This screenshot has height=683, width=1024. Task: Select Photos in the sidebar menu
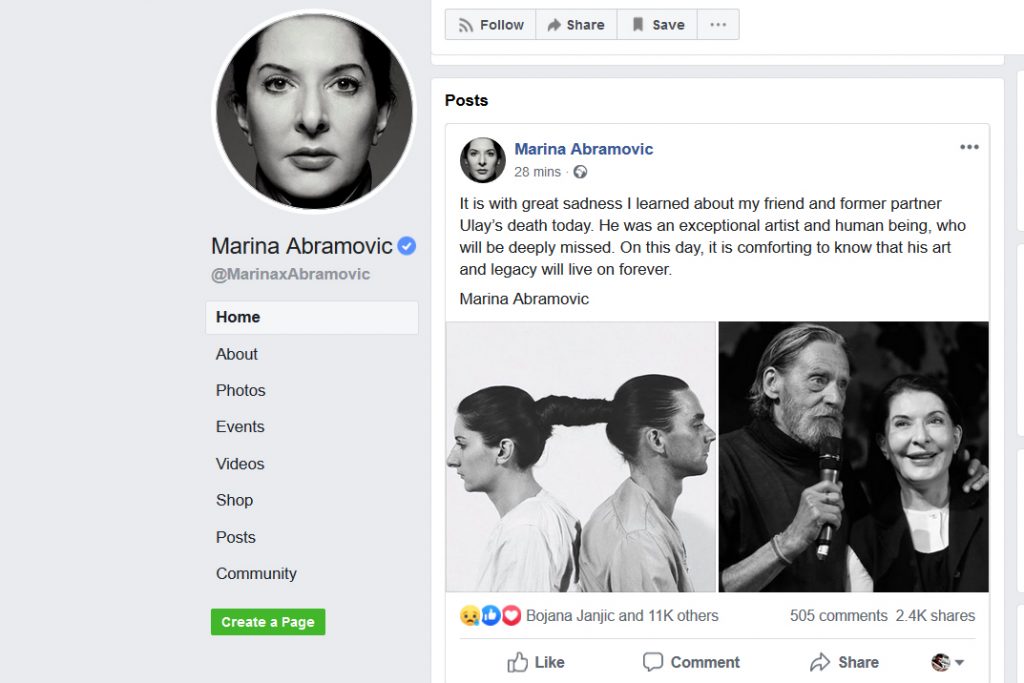240,390
